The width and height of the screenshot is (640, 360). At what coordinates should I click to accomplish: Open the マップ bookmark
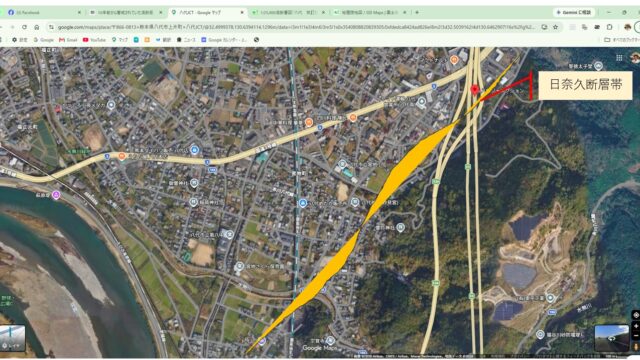(x=120, y=40)
